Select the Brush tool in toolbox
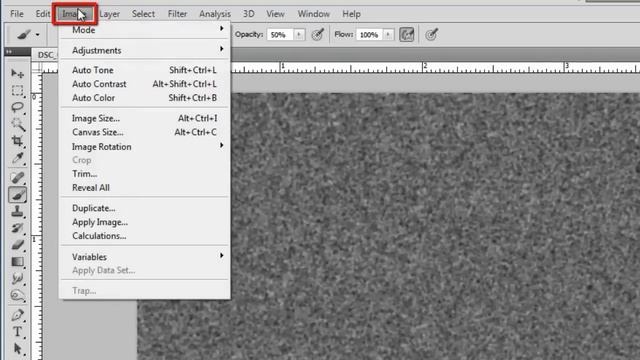 [x=17, y=195]
